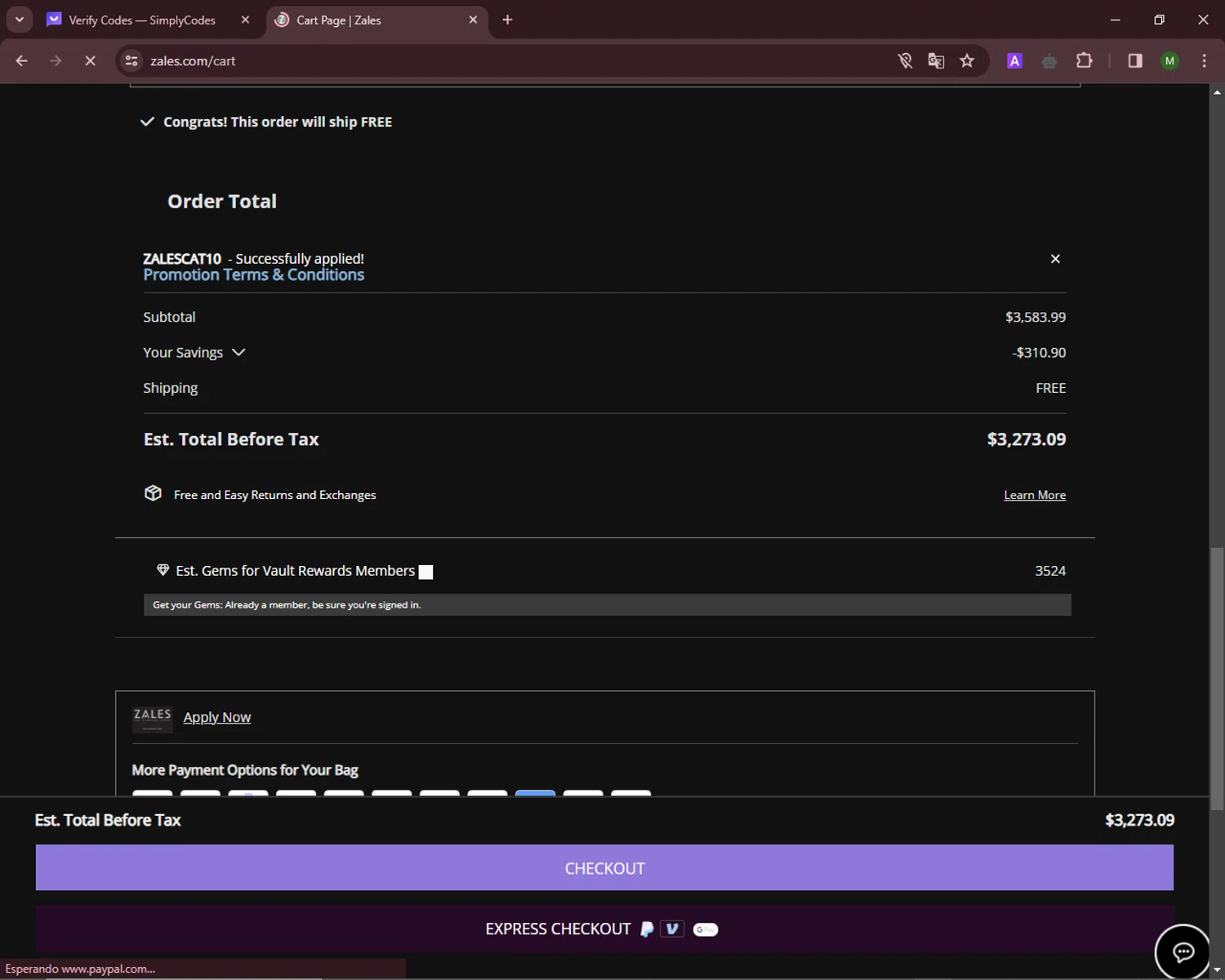Image resolution: width=1225 pixels, height=980 pixels.
Task: Close the Verify Codes — SimplyCodes tab
Action: point(245,20)
